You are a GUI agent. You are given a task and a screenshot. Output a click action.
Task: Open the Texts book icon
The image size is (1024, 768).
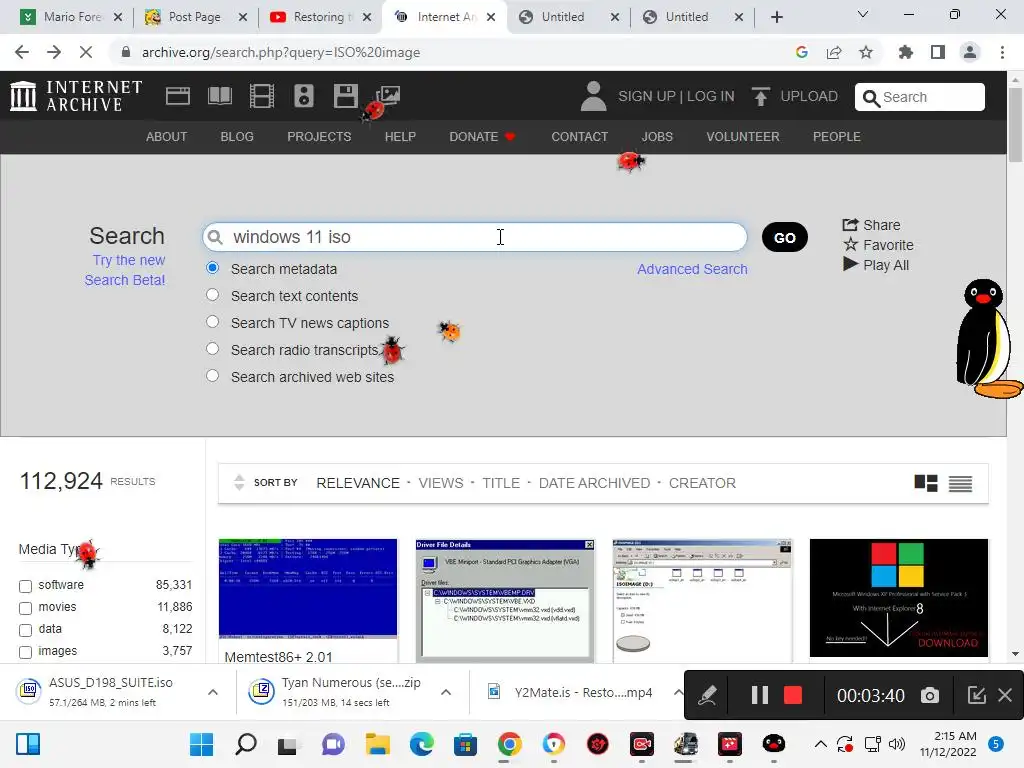219,96
